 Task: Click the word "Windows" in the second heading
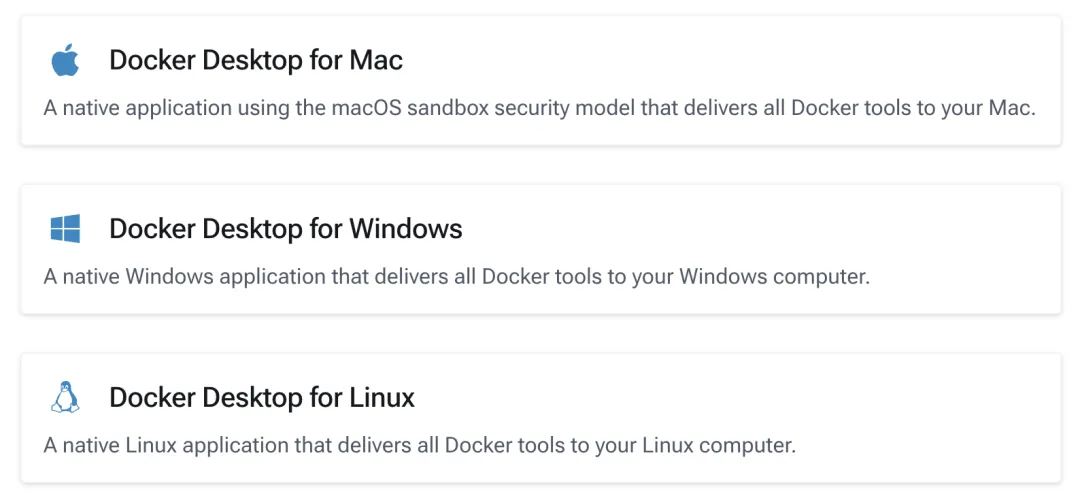tap(405, 229)
